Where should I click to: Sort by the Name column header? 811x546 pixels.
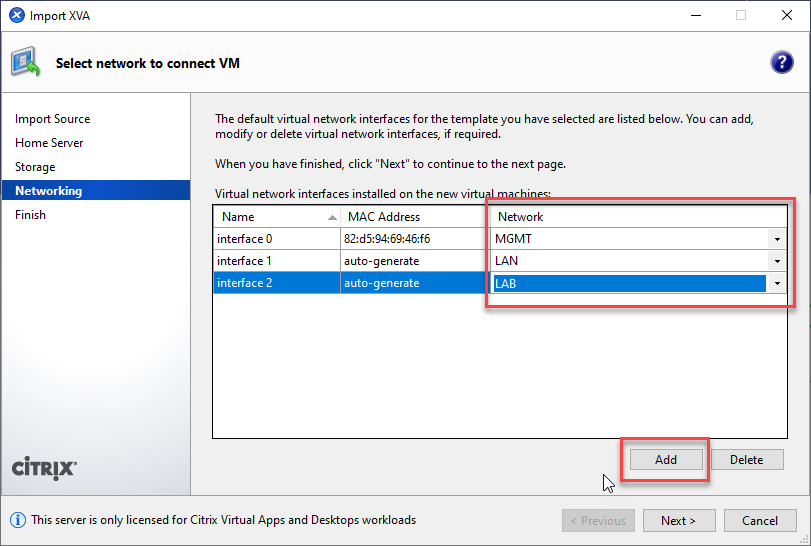(270, 217)
